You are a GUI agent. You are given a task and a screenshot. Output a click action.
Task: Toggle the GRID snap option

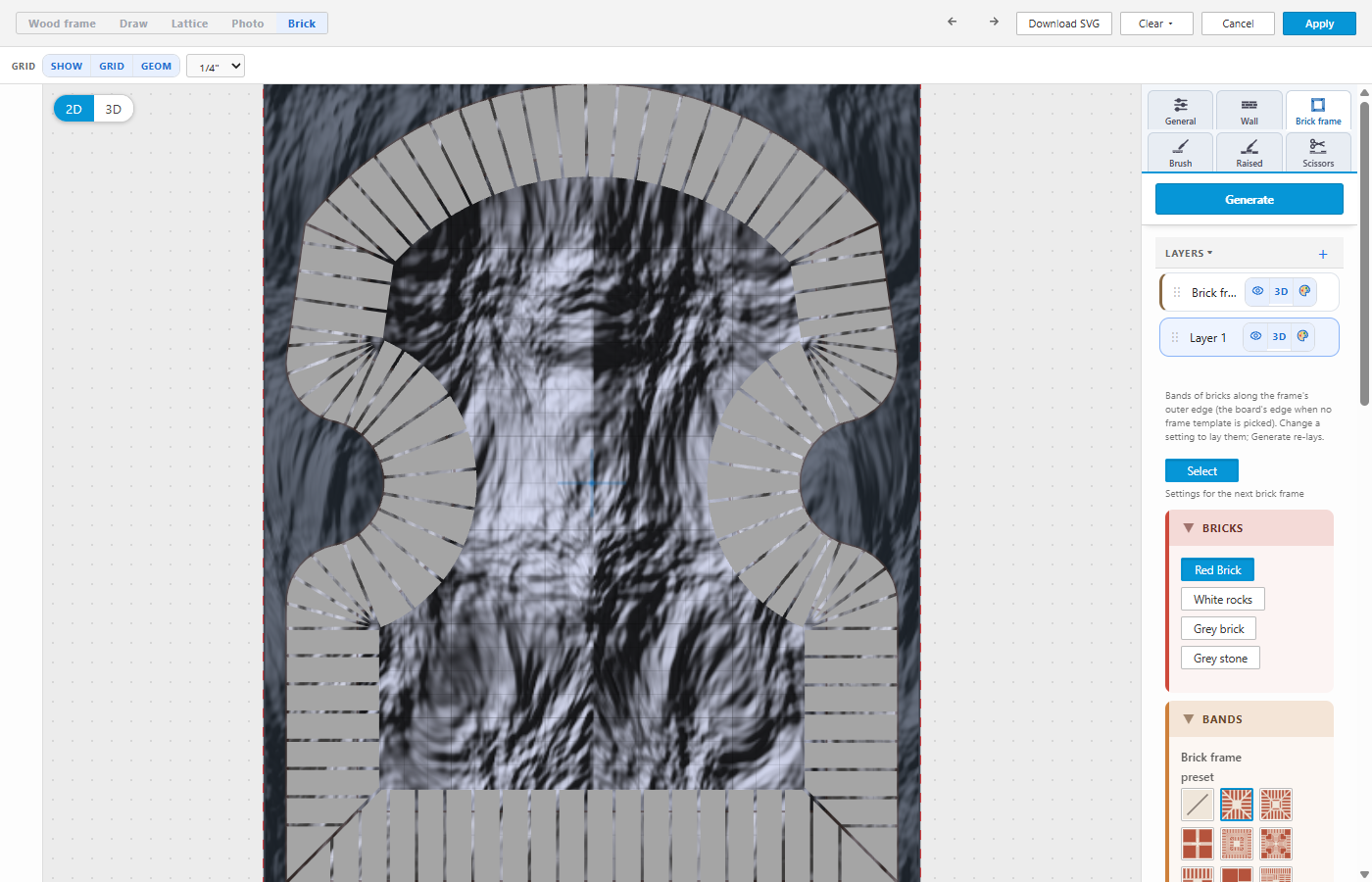point(112,66)
